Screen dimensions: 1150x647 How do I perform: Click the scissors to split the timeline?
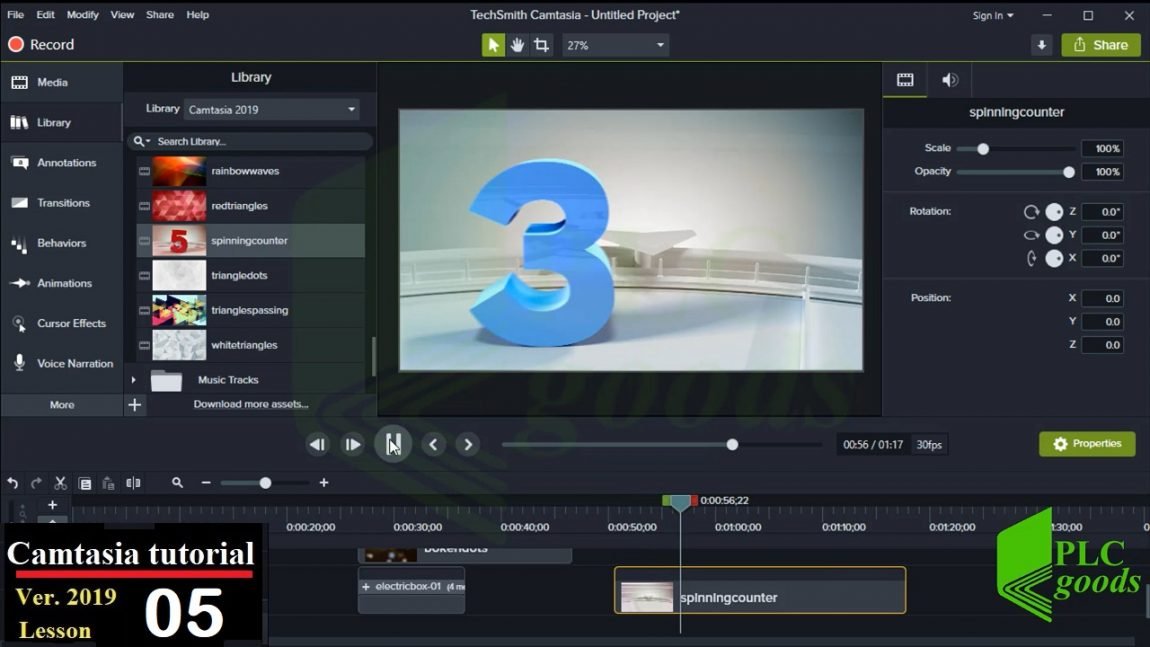pyautogui.click(x=60, y=483)
